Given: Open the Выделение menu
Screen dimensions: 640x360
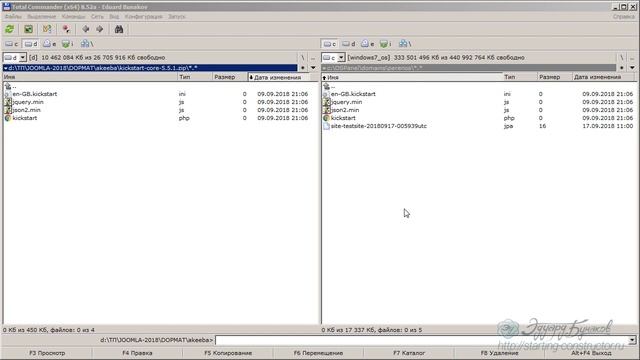Looking at the screenshot, I should coord(42,17).
